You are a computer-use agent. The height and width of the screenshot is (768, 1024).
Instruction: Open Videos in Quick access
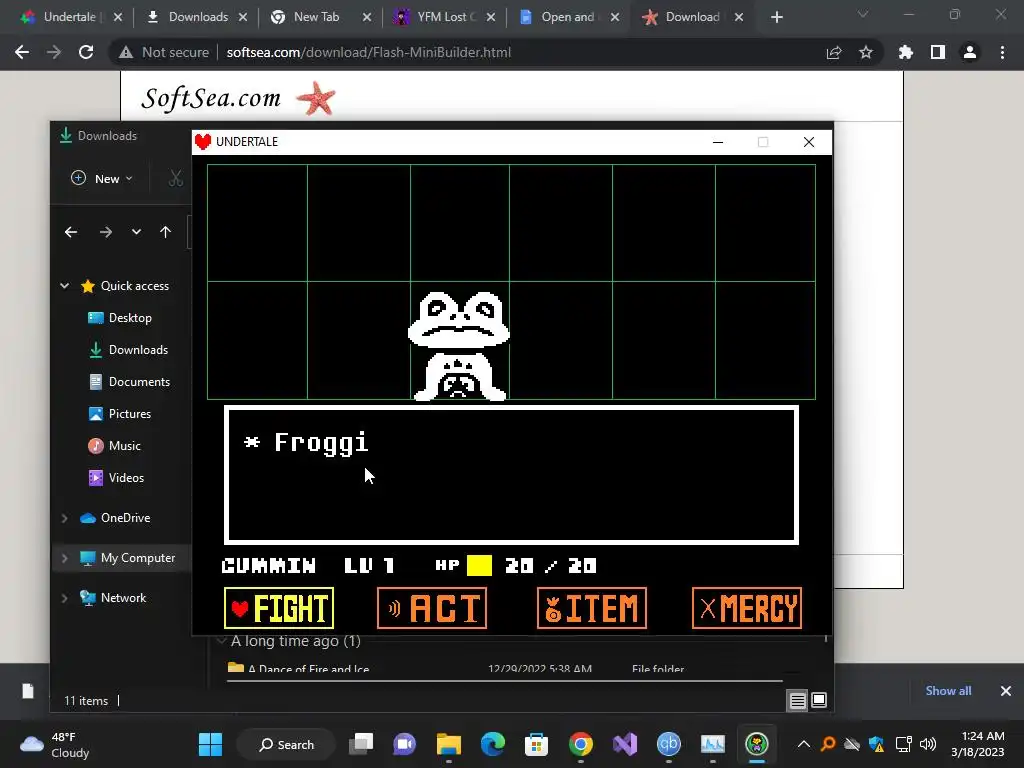[x=116, y=477]
